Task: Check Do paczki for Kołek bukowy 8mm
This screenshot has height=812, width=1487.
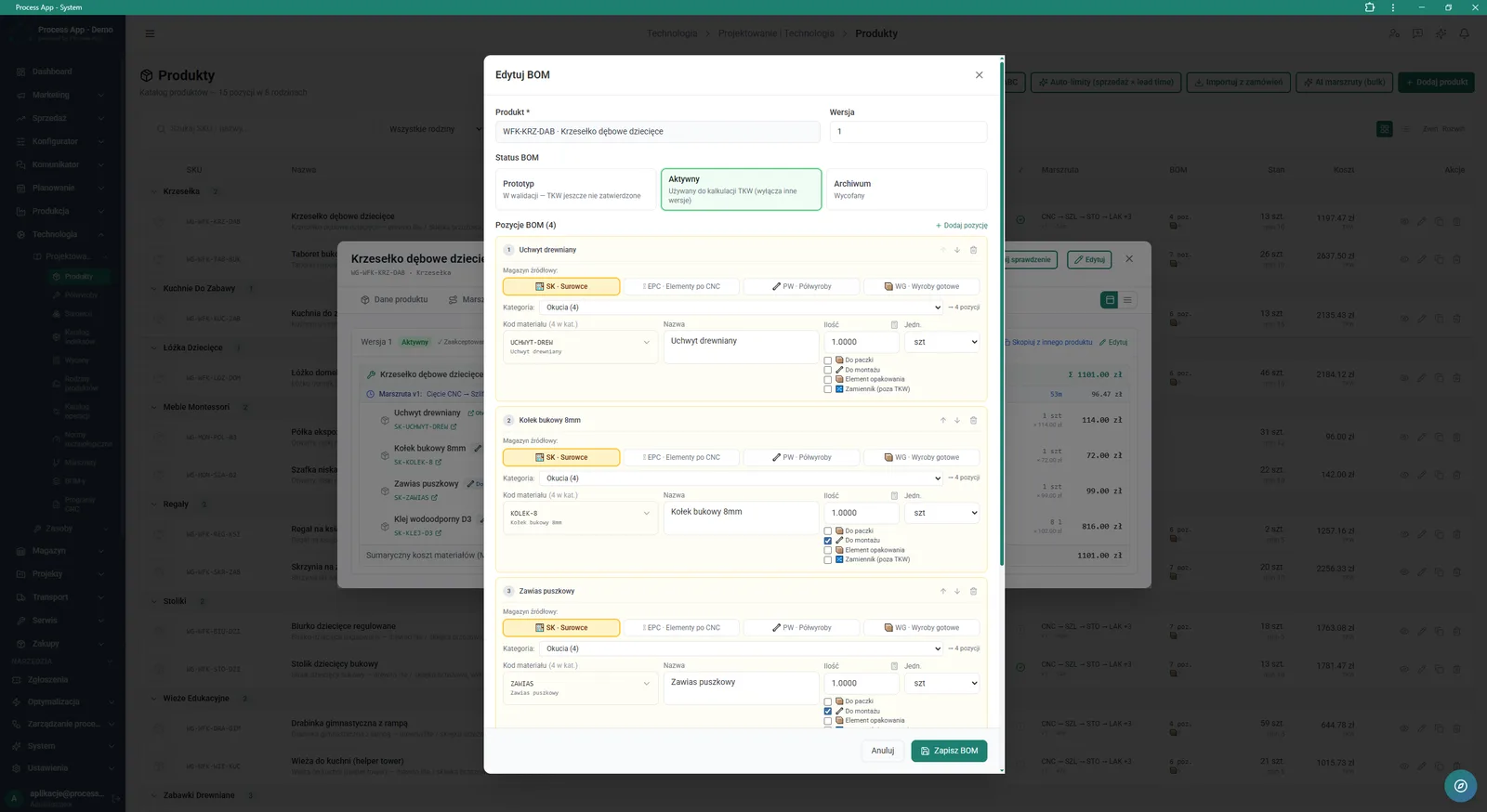Action: point(828,531)
